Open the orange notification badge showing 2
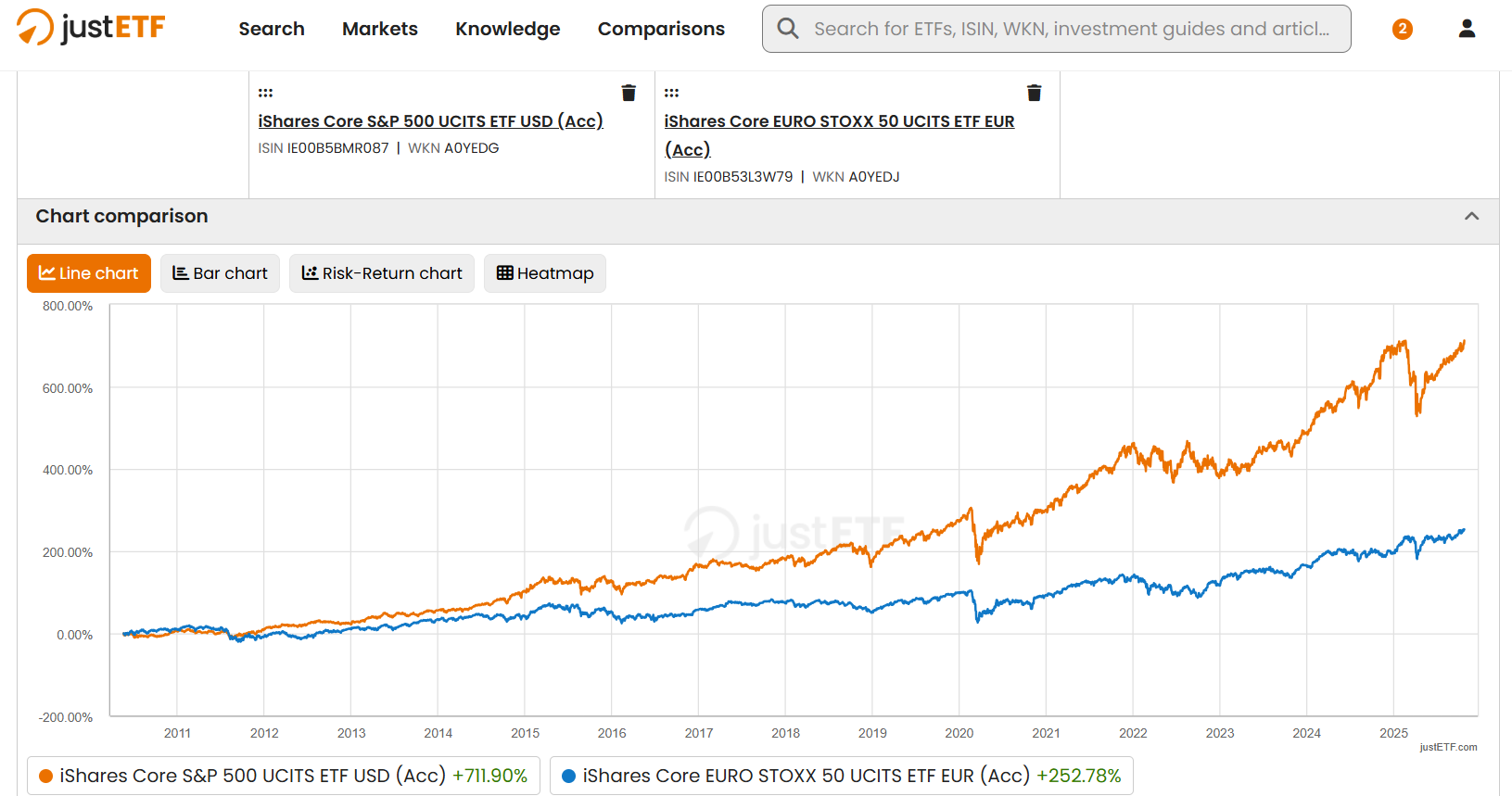Screen dimensions: 1512x796 1403,29
